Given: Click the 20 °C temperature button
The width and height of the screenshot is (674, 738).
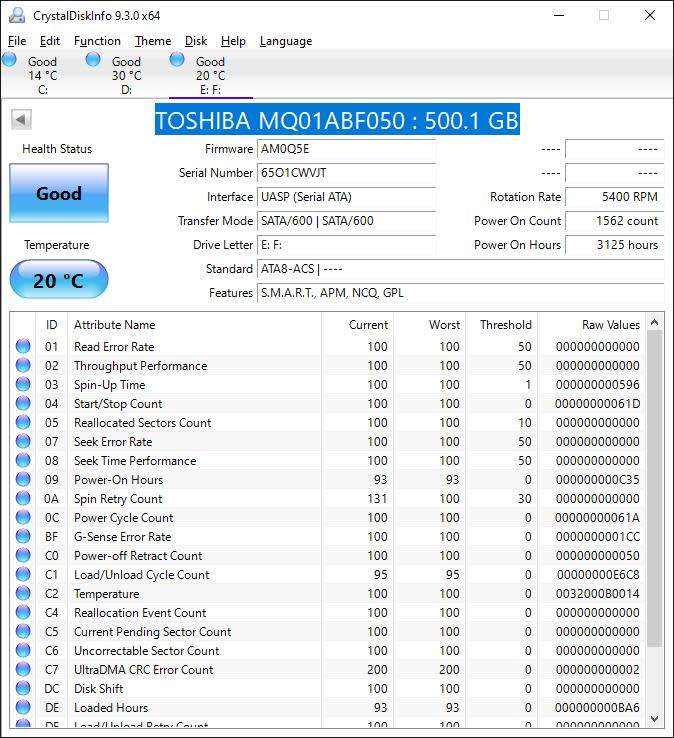Looking at the screenshot, I should [x=59, y=280].
